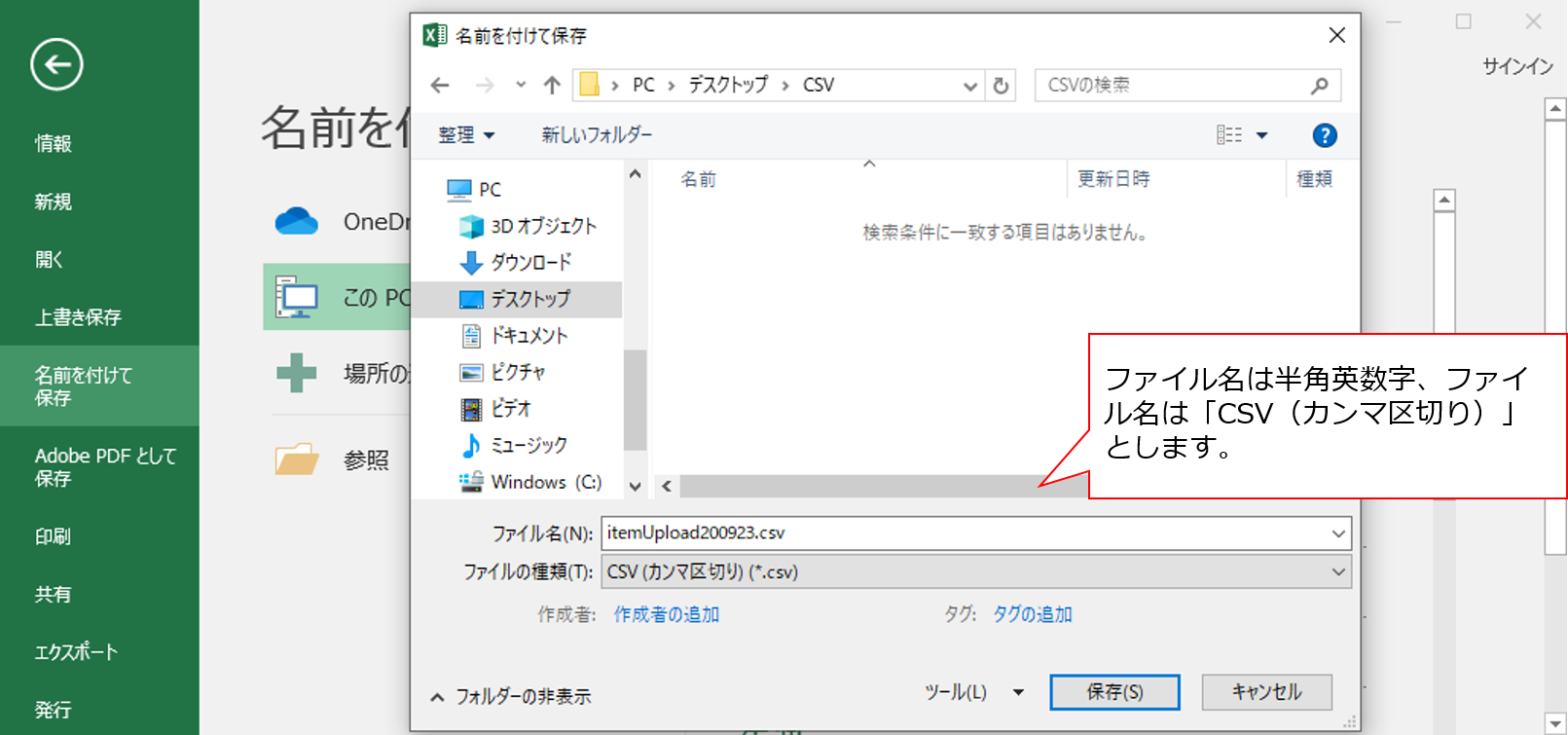Choose エクスポート in the left sidebar
This screenshot has height=735, width=1568.
pyautogui.click(x=76, y=652)
